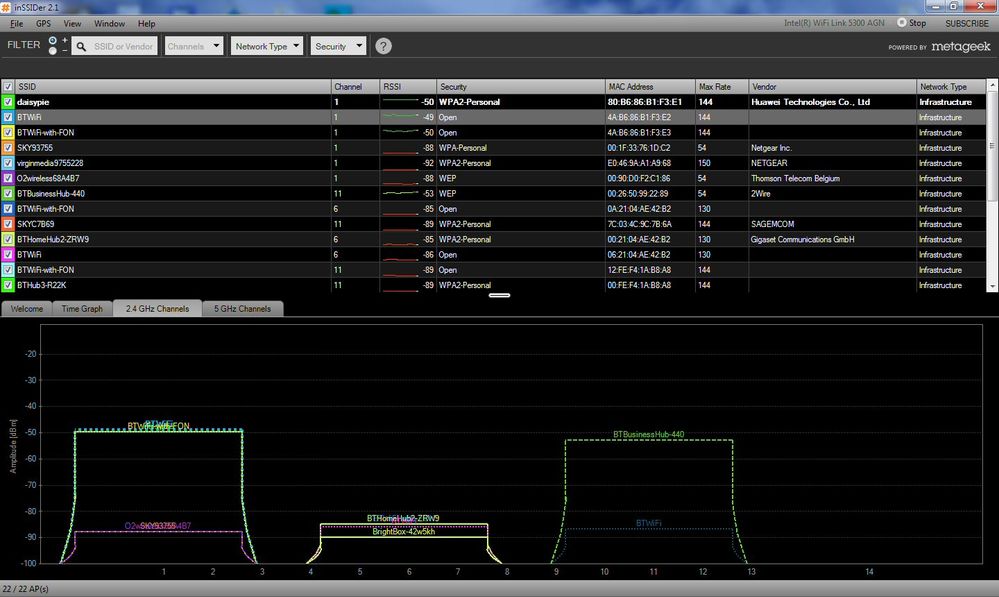Switch to the Time Graph tab

pyautogui.click(x=82, y=308)
